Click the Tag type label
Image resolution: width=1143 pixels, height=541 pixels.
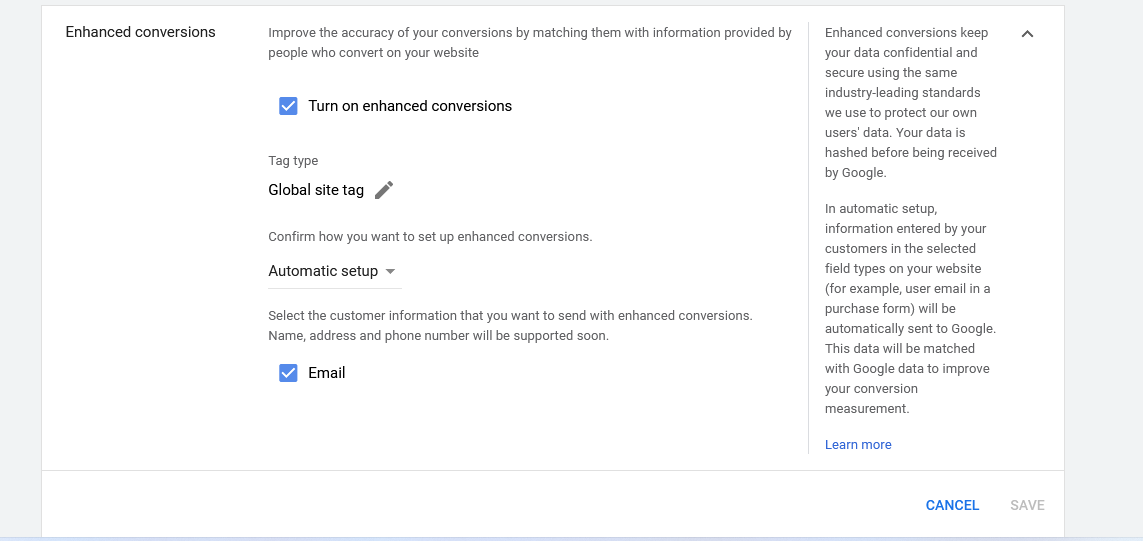pyautogui.click(x=293, y=160)
